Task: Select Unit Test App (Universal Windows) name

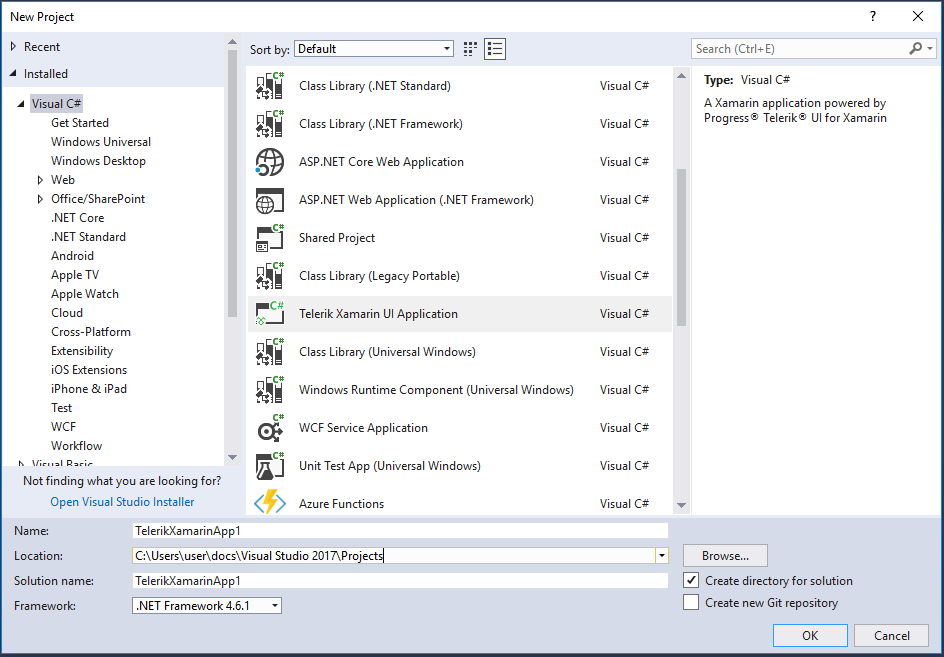Action: (390, 466)
